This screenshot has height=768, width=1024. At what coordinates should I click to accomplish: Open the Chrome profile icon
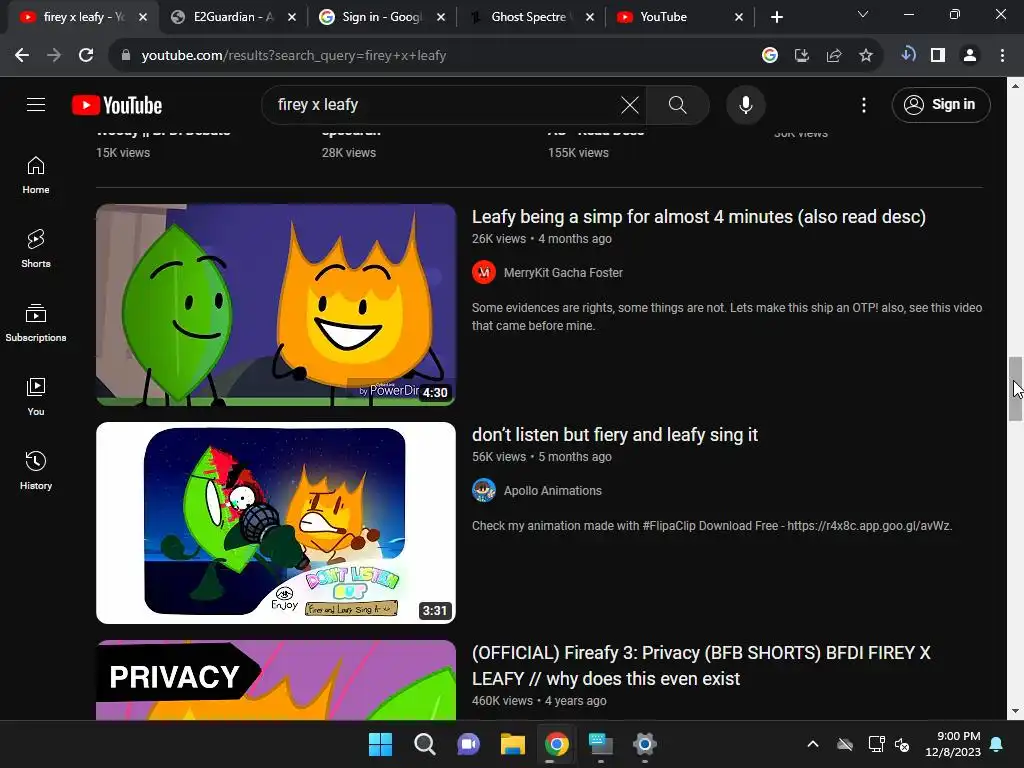(x=970, y=56)
